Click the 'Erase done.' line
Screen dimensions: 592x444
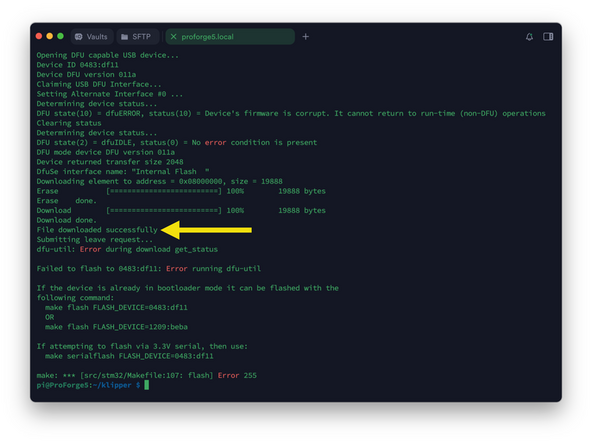coord(66,201)
